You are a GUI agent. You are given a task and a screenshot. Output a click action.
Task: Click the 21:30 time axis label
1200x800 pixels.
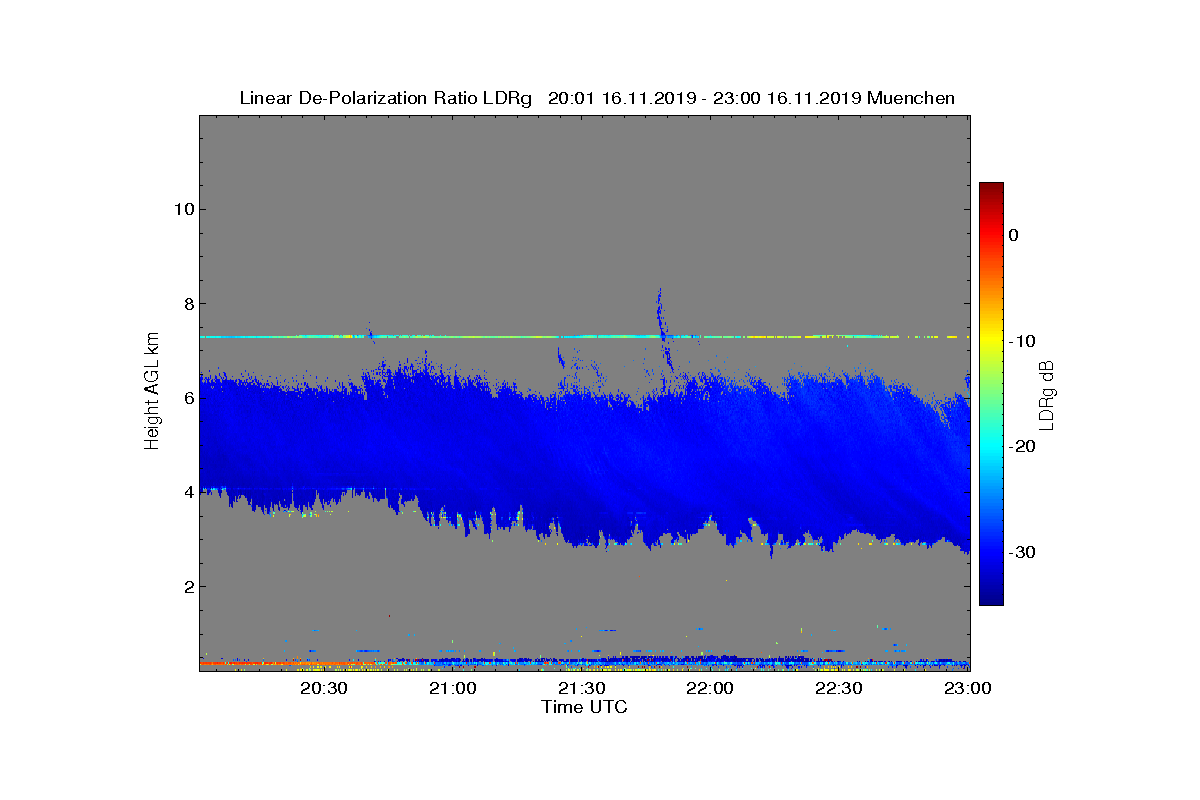(584, 689)
